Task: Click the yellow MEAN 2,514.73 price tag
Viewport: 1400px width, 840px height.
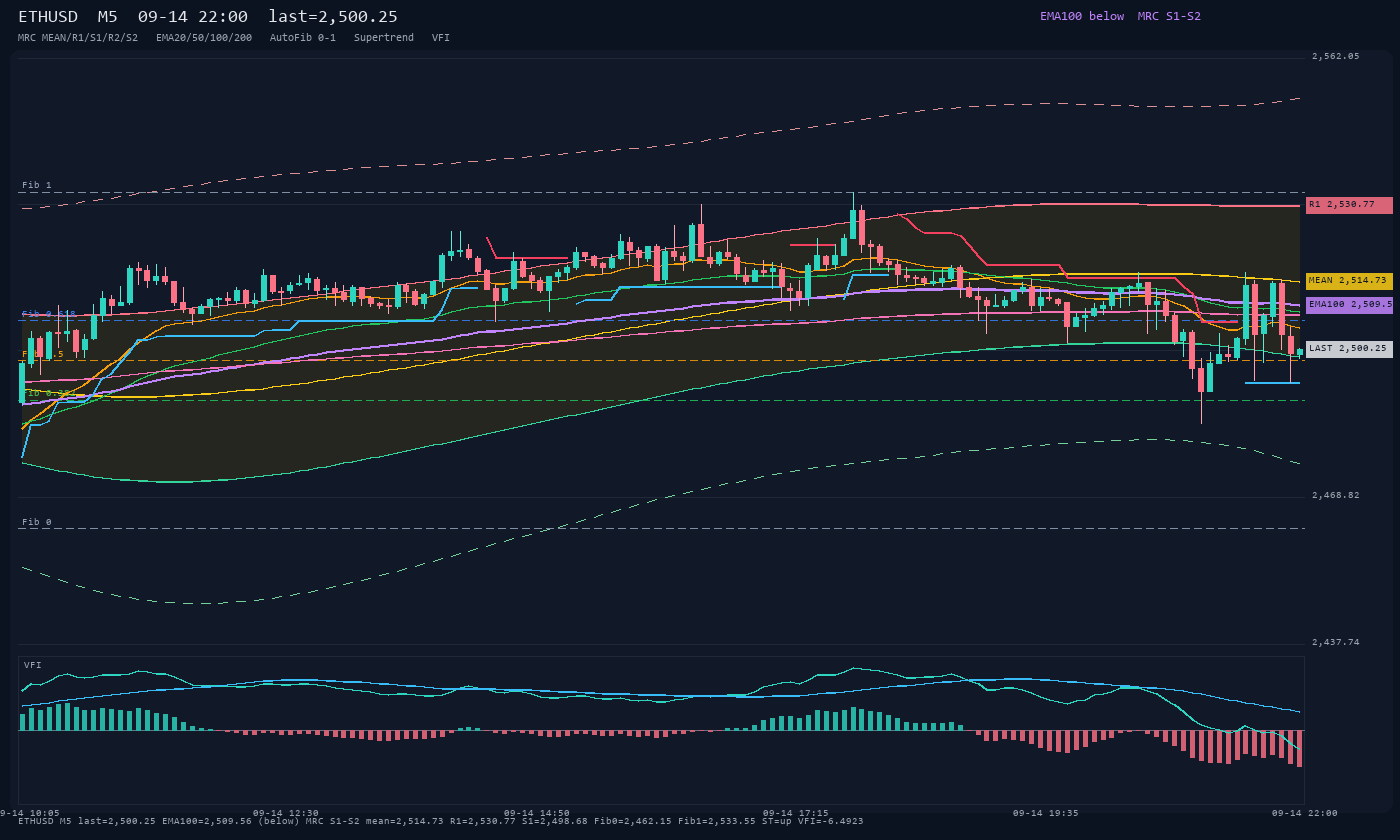Action: coord(1349,281)
